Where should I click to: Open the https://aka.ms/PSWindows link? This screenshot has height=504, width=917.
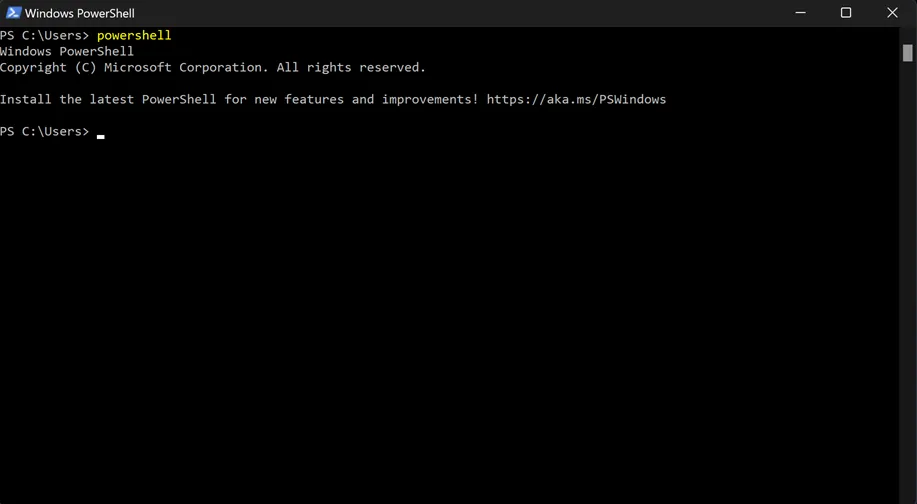(x=576, y=99)
